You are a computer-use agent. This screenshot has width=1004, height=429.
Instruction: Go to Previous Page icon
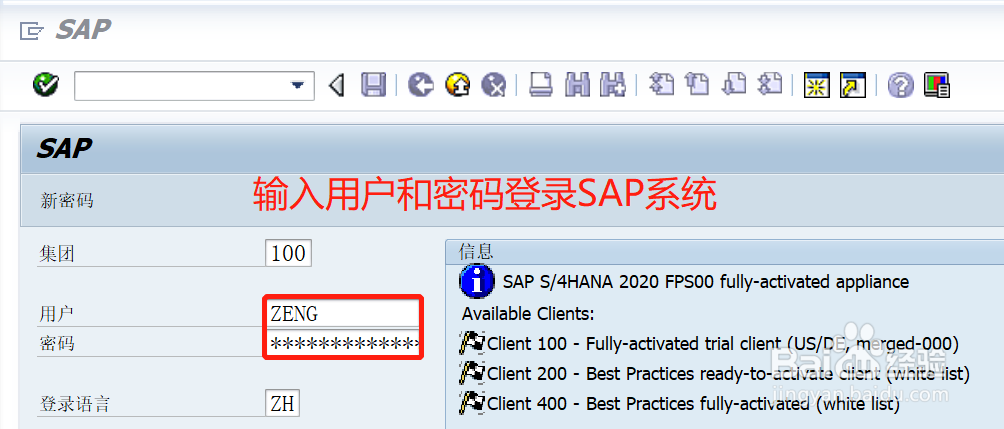[x=697, y=85]
